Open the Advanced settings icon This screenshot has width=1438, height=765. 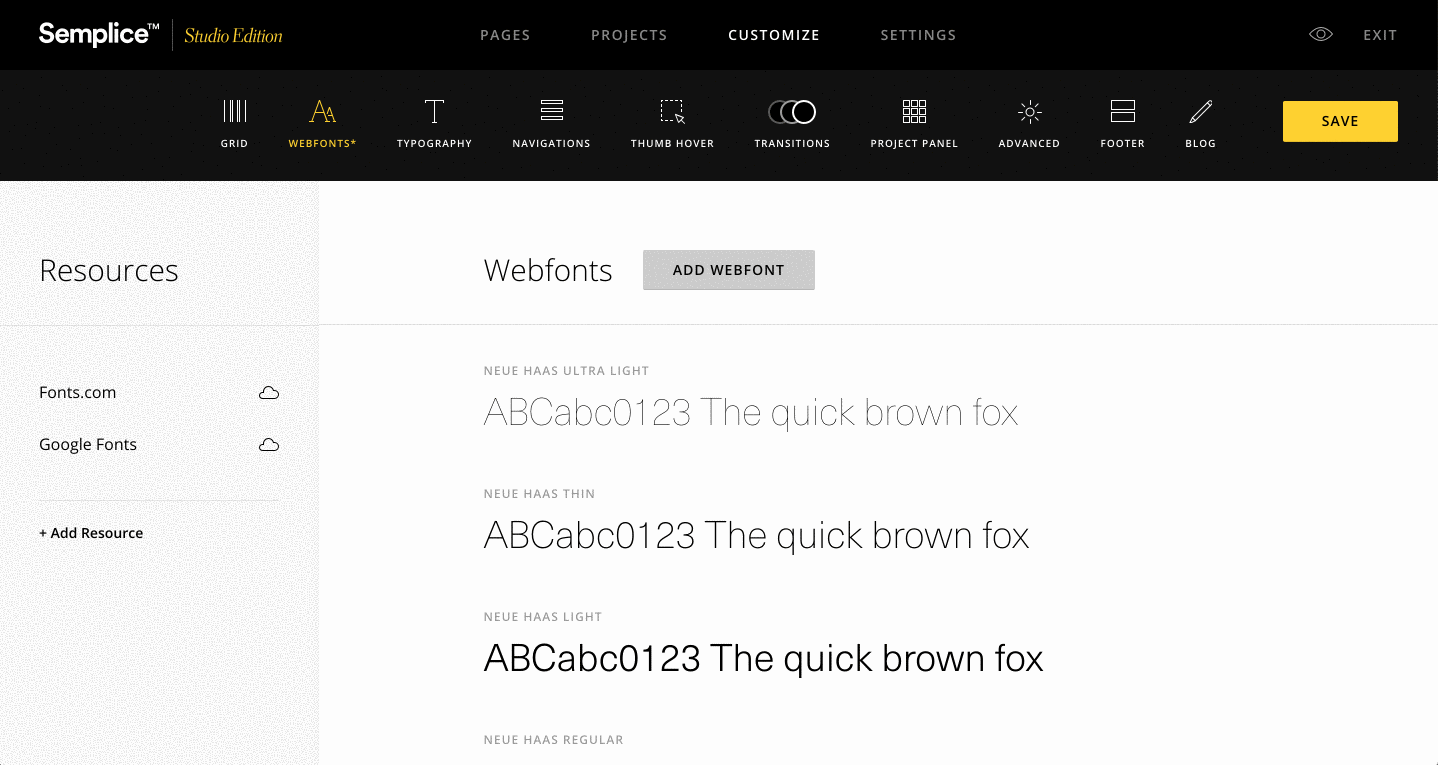point(1029,111)
